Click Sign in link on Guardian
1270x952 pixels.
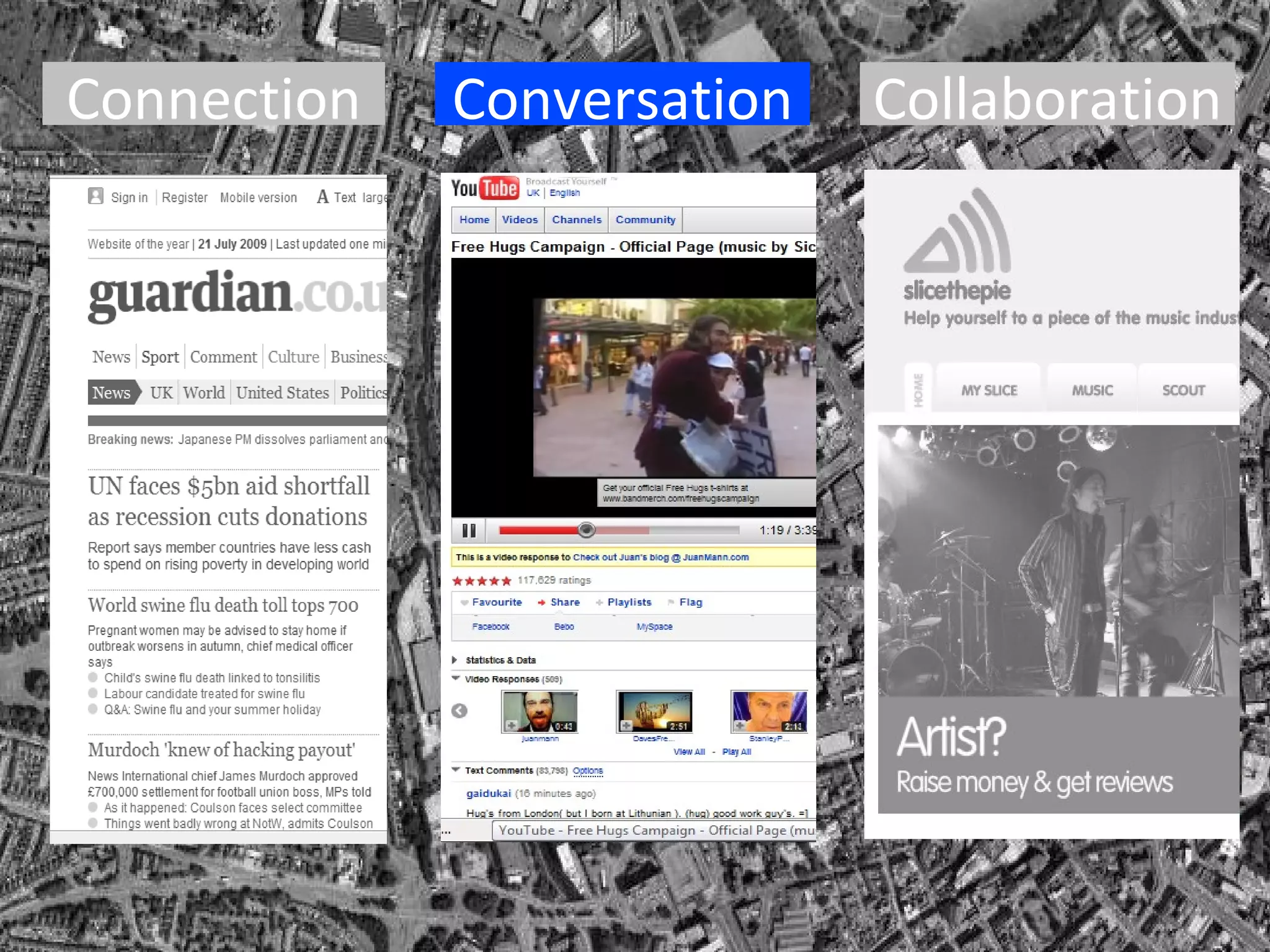pos(129,198)
